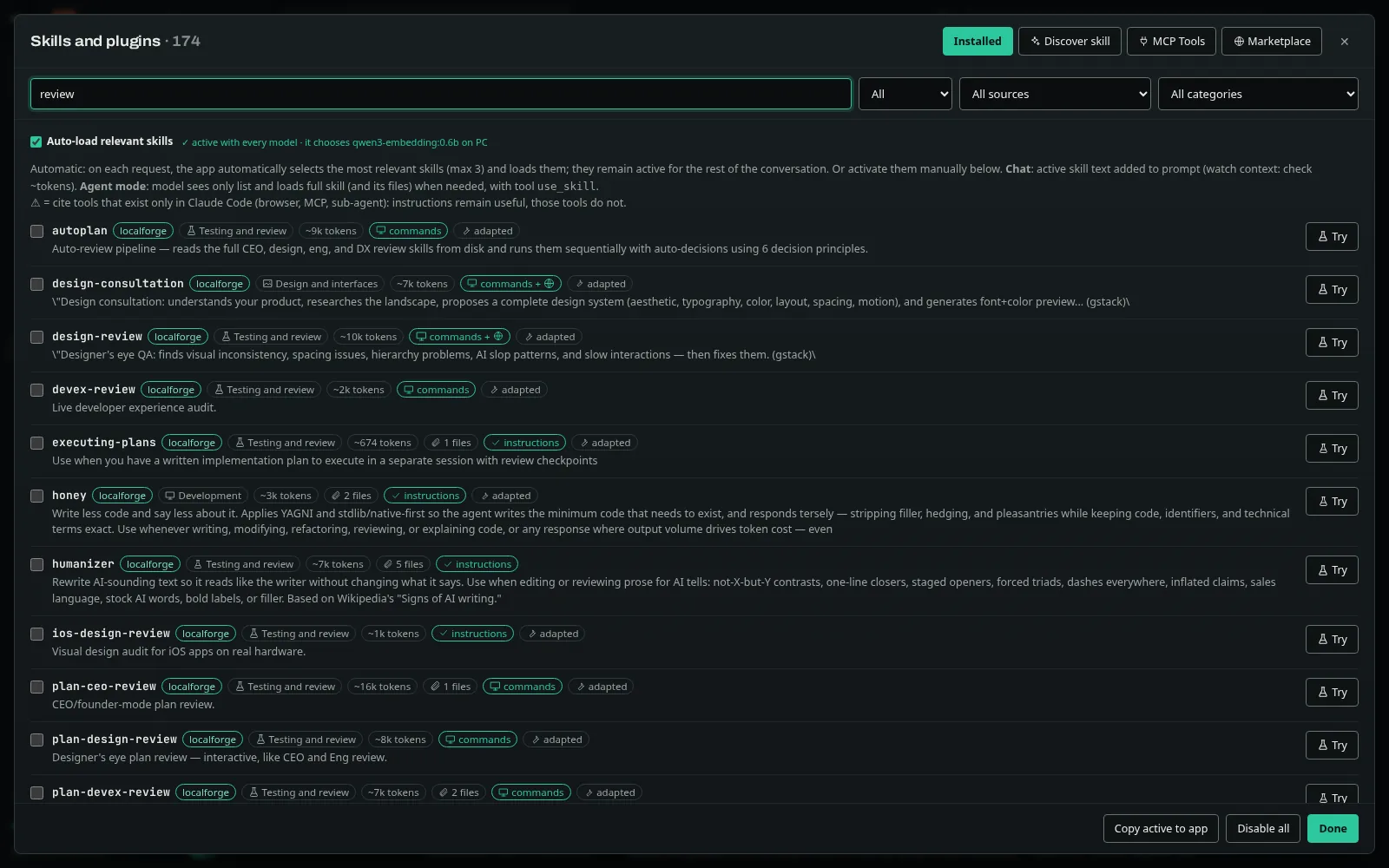Enable the autoplan skill checkbox
1389x868 pixels.
(36, 231)
